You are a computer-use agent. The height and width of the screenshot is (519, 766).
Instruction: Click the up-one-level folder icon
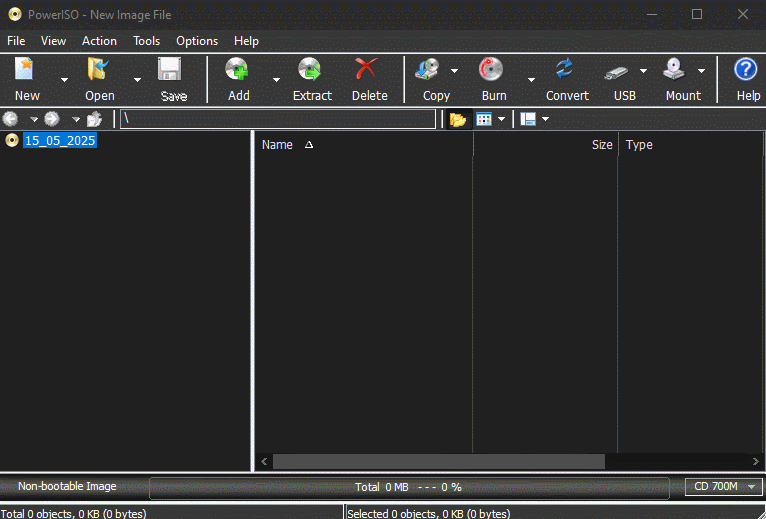(x=94, y=119)
